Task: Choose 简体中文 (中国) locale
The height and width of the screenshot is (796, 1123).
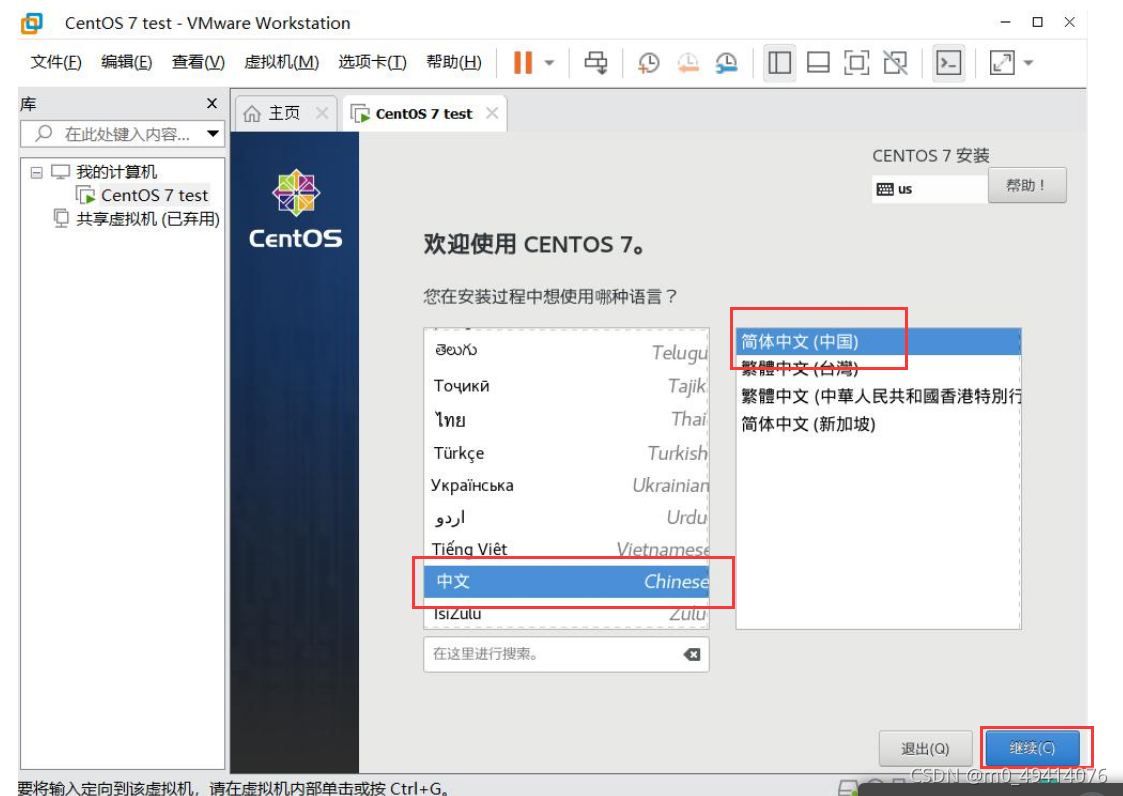Action: click(879, 342)
